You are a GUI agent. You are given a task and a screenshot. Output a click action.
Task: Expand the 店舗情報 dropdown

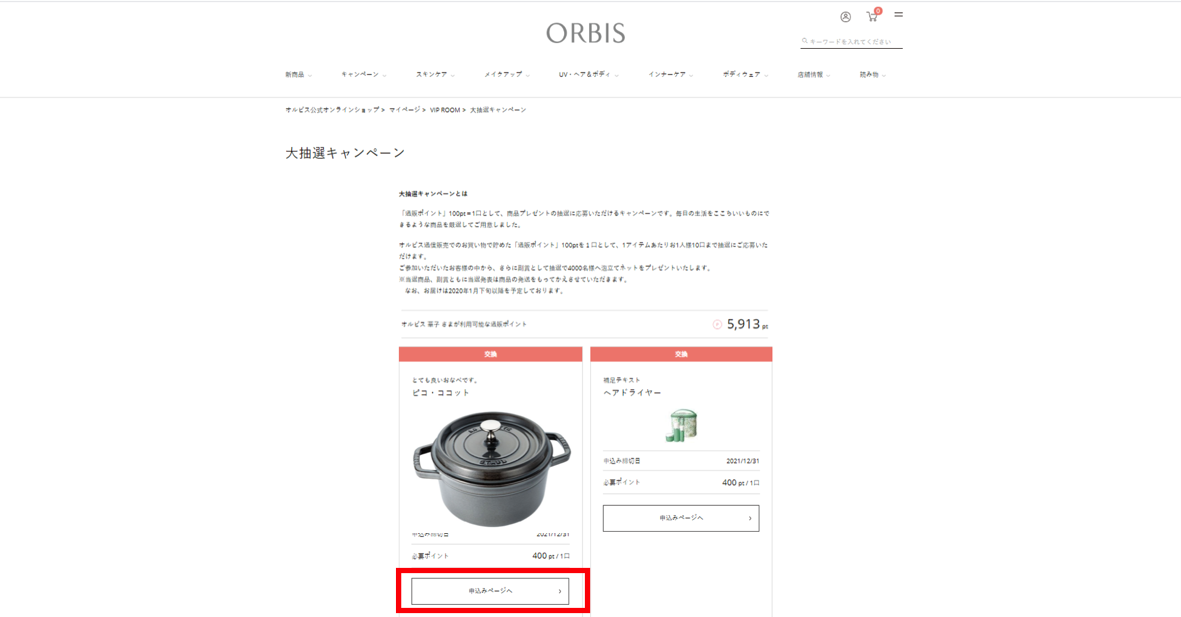[813, 75]
